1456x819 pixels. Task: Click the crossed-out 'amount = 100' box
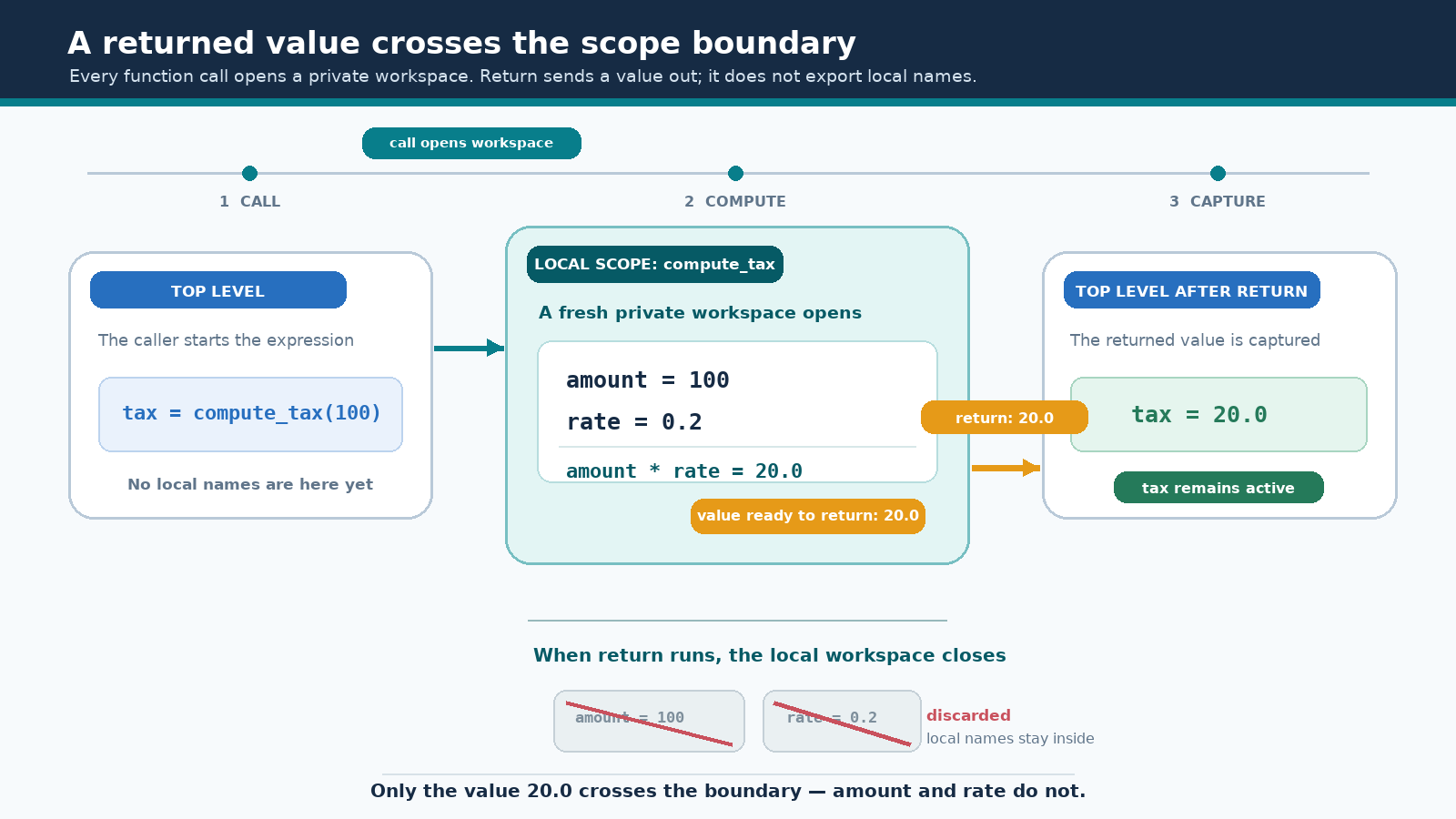coord(649,721)
